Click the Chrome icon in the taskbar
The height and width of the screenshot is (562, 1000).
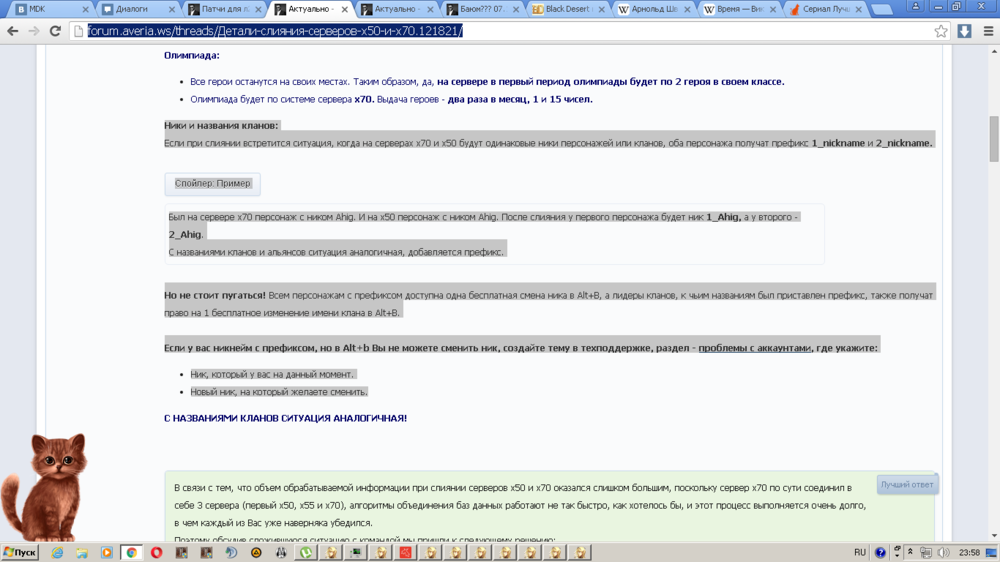131,552
